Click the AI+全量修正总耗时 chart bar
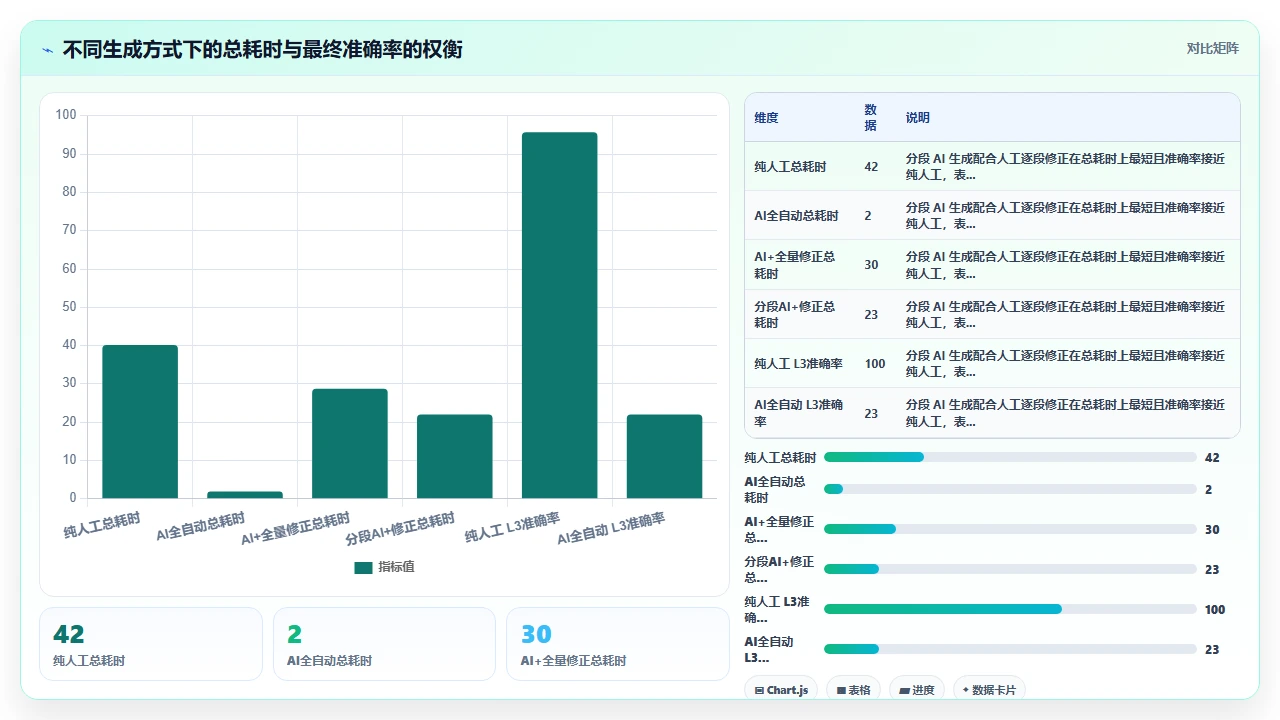The width and height of the screenshot is (1280, 720). 350,444
